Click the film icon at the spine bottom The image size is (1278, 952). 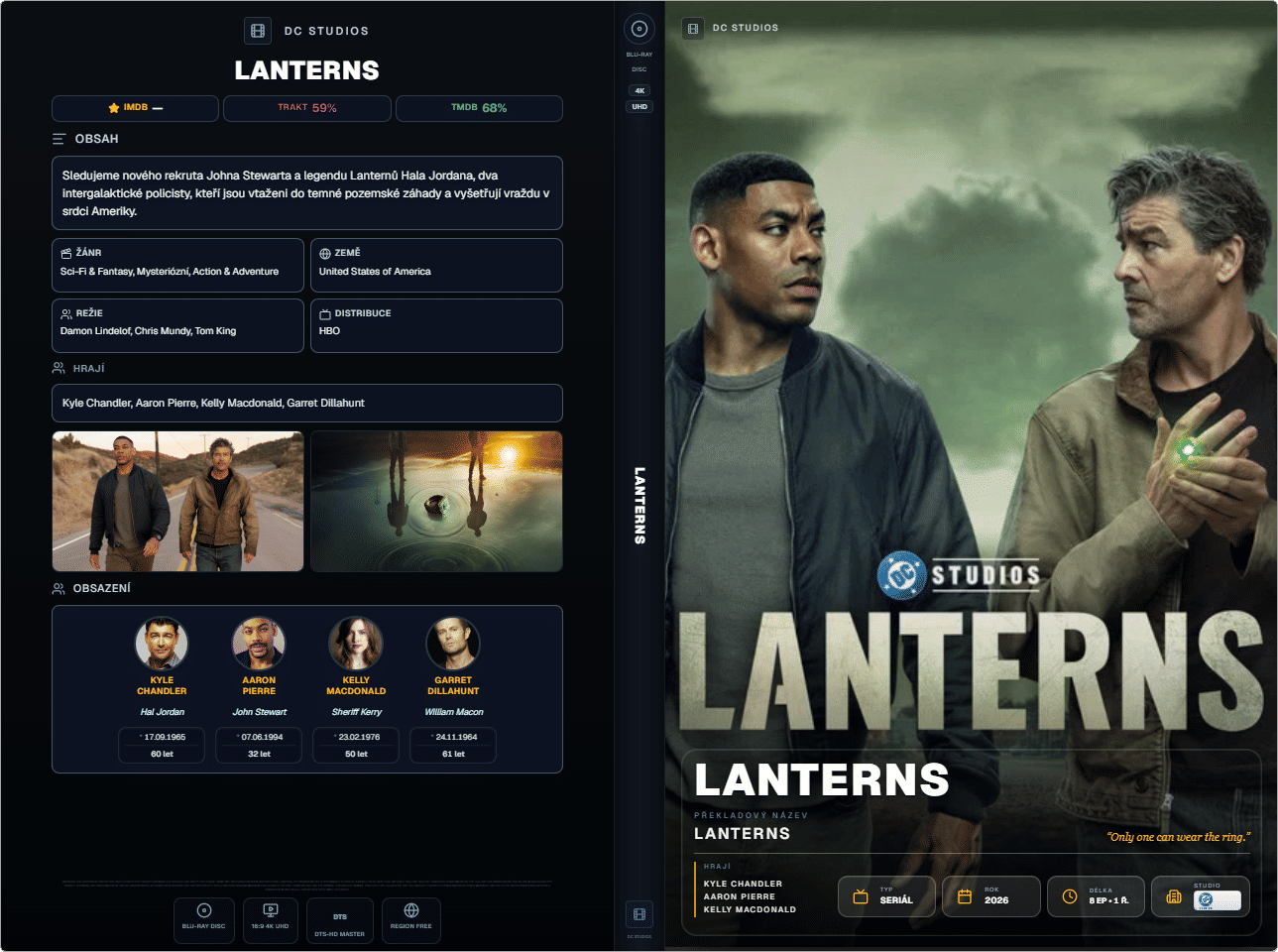tap(639, 913)
